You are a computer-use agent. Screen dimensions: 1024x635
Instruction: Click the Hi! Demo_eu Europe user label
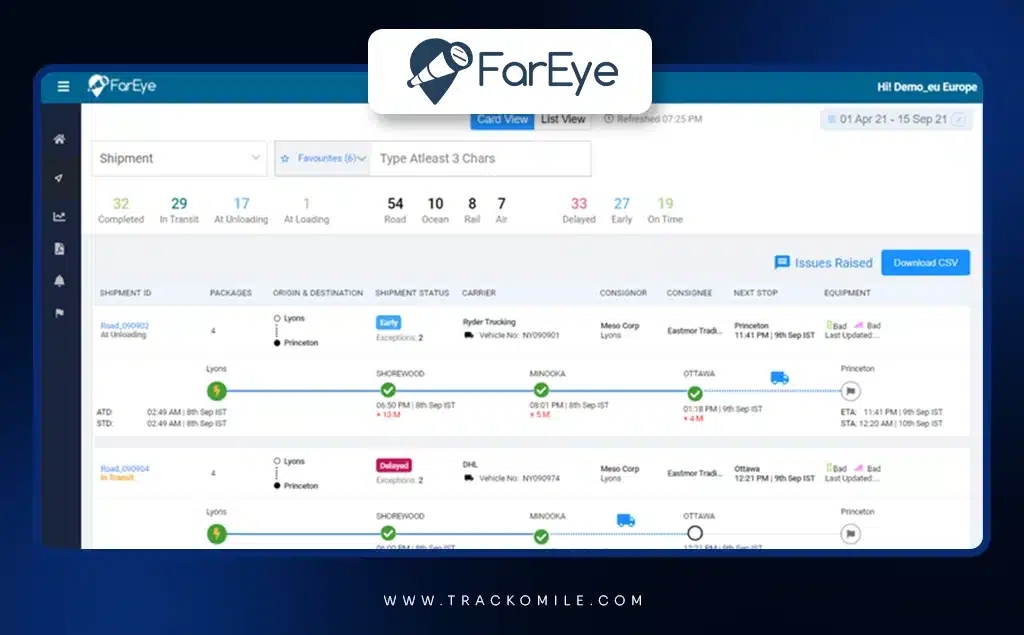[927, 87]
